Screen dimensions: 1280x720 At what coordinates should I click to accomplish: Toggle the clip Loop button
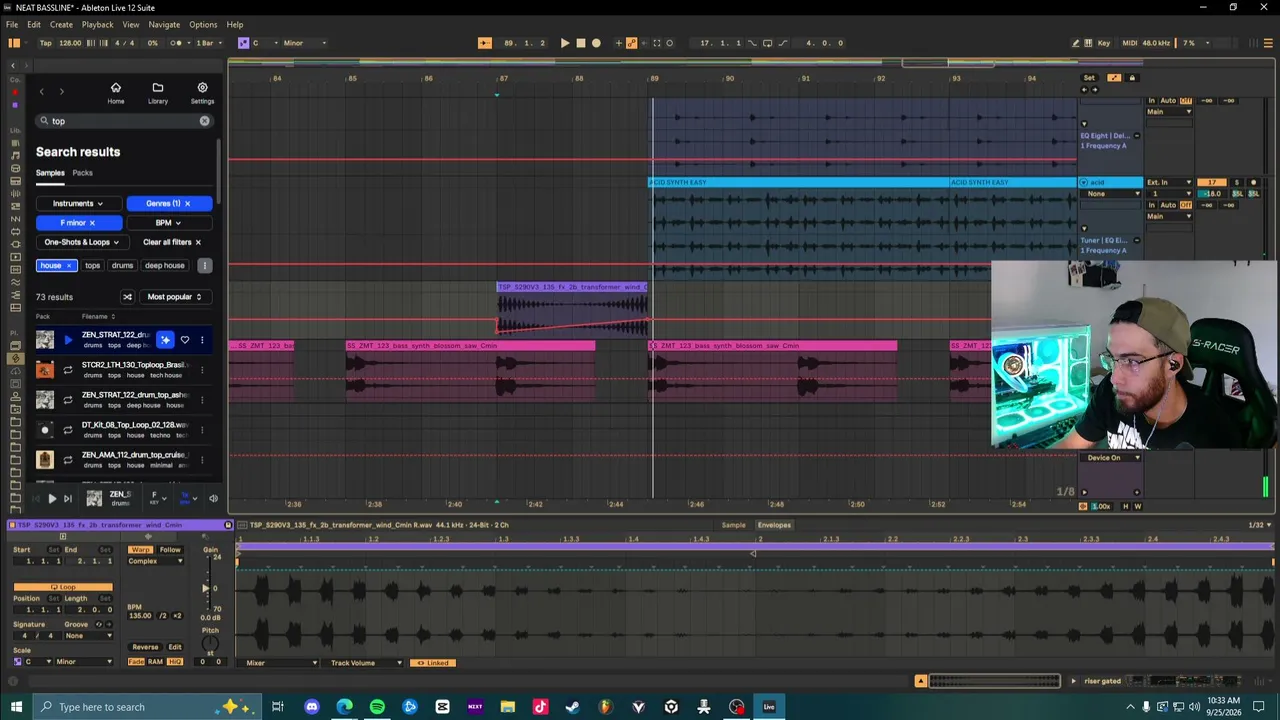[63, 587]
